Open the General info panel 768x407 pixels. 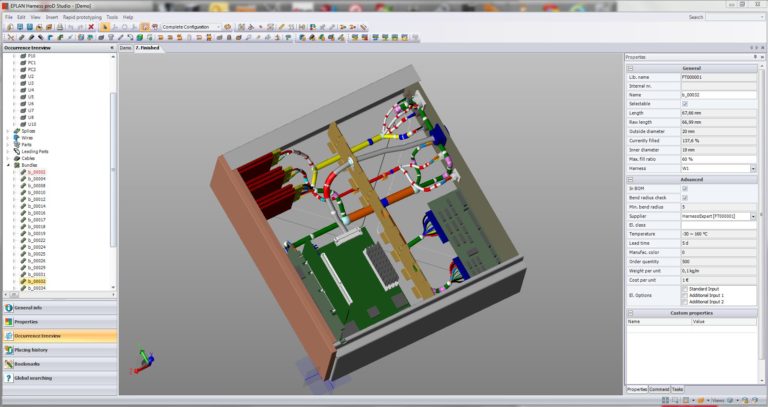click(60, 308)
